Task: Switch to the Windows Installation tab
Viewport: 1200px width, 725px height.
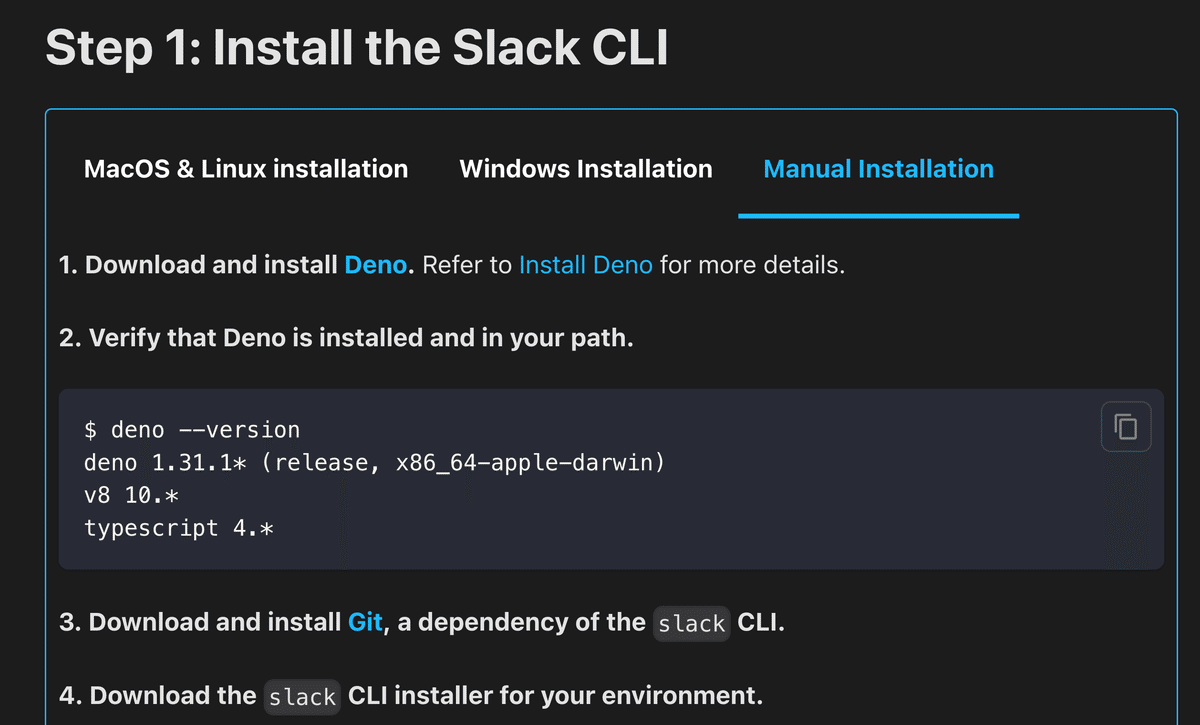Action: point(585,168)
